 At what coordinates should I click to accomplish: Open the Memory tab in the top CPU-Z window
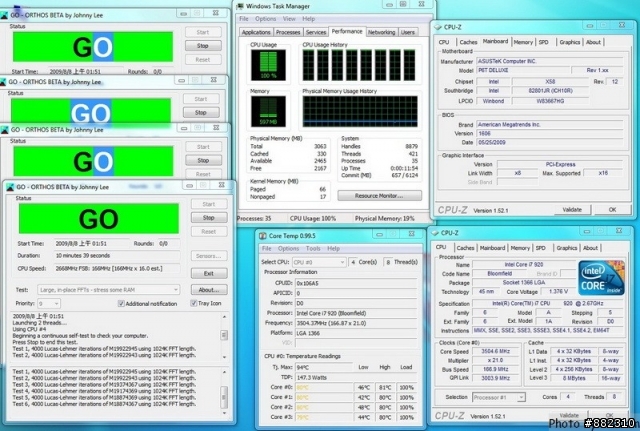[x=523, y=42]
